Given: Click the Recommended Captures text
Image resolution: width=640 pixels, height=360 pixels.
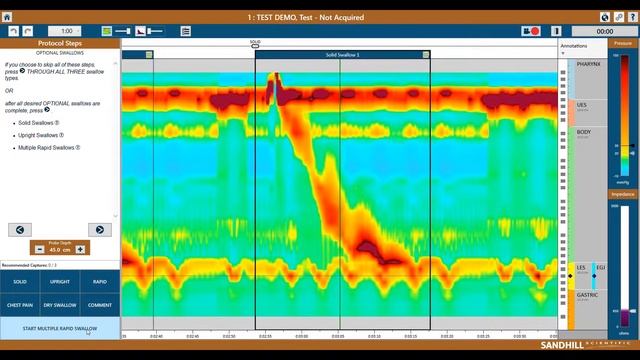Looking at the screenshot, I should [x=29, y=265].
